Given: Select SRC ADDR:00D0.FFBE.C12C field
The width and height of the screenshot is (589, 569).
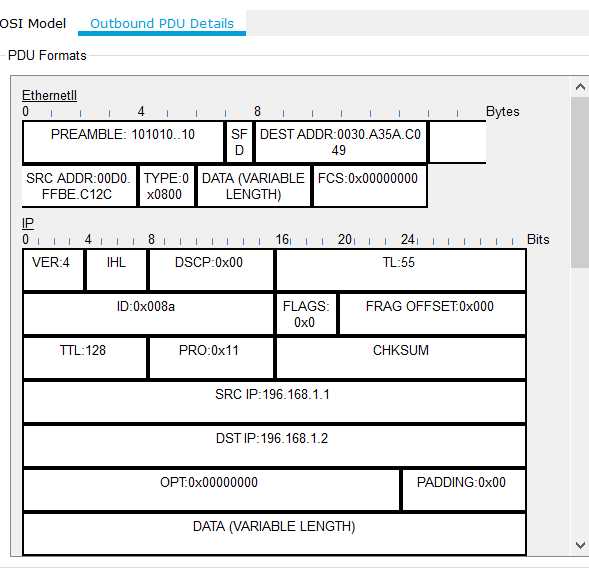Looking at the screenshot, I should [x=79, y=186].
